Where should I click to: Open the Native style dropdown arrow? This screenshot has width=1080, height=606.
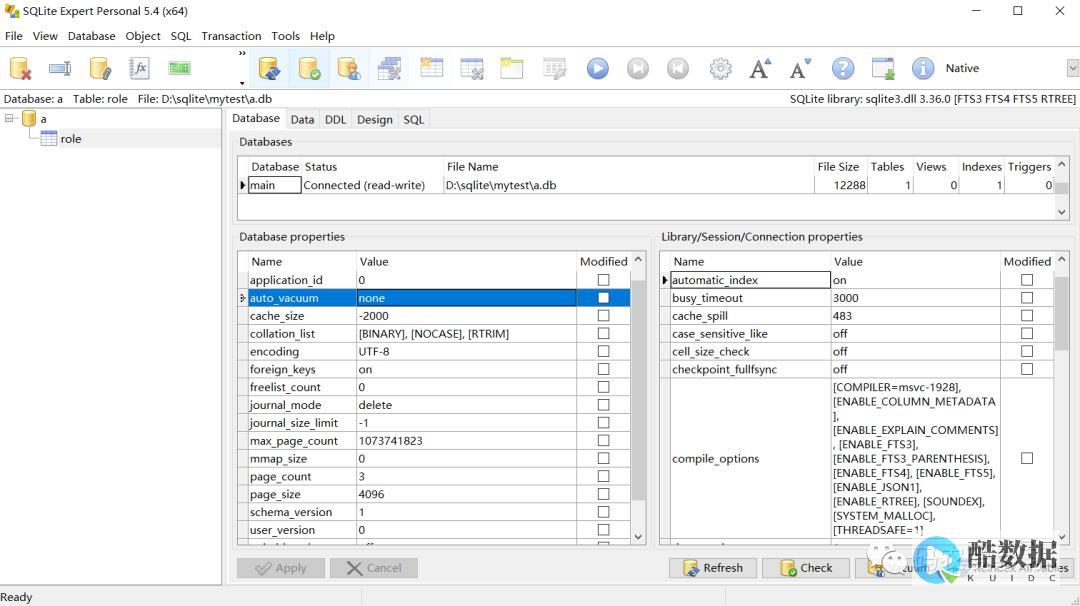click(1072, 68)
